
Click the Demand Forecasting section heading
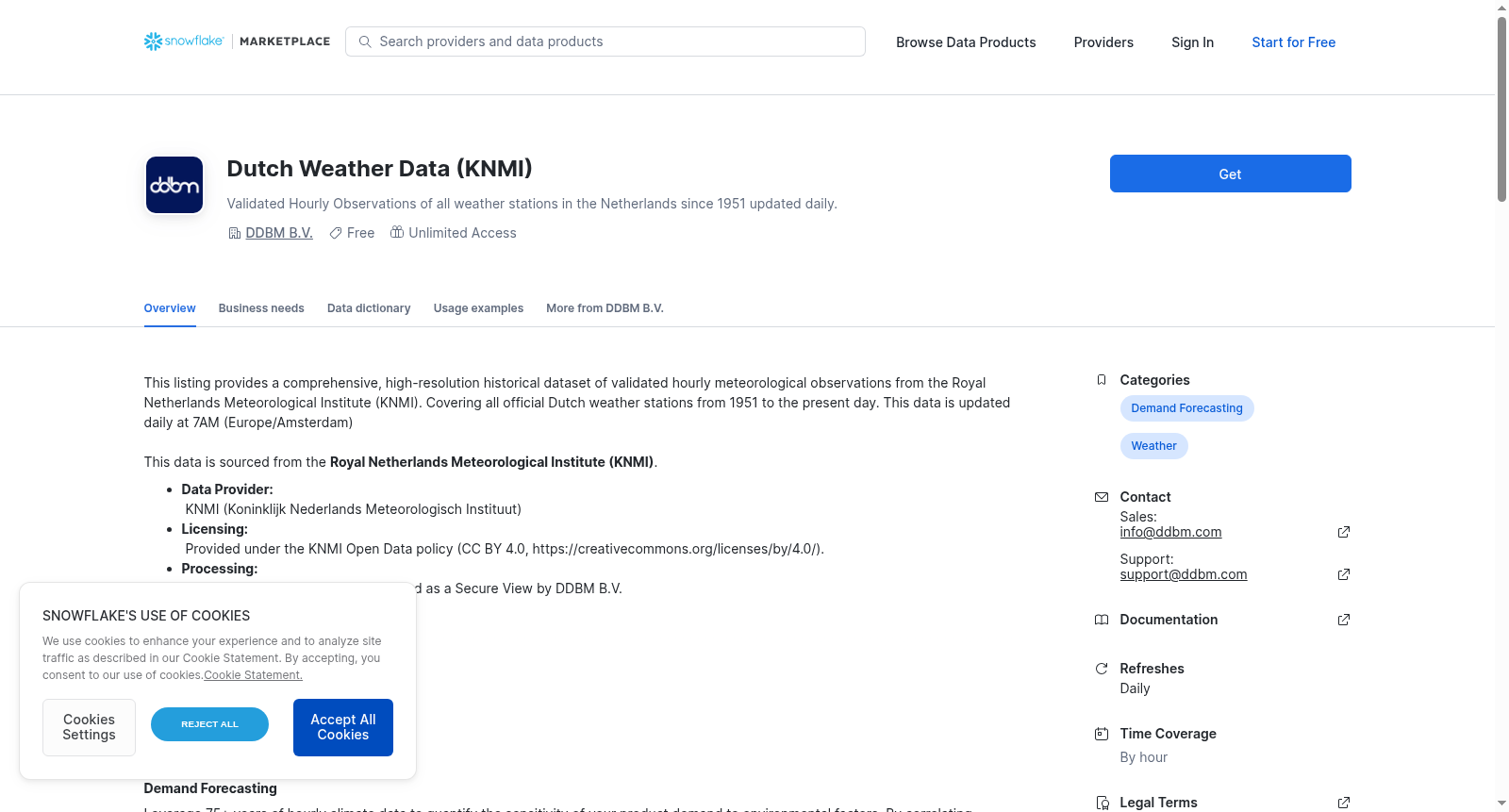tap(210, 788)
